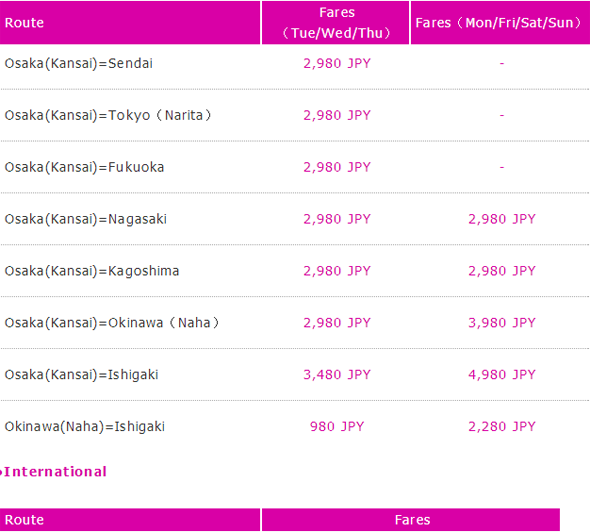Click the 2,280 JPY weekend fare
Image resolution: width=590 pixels, height=532 pixels.
coord(502,427)
